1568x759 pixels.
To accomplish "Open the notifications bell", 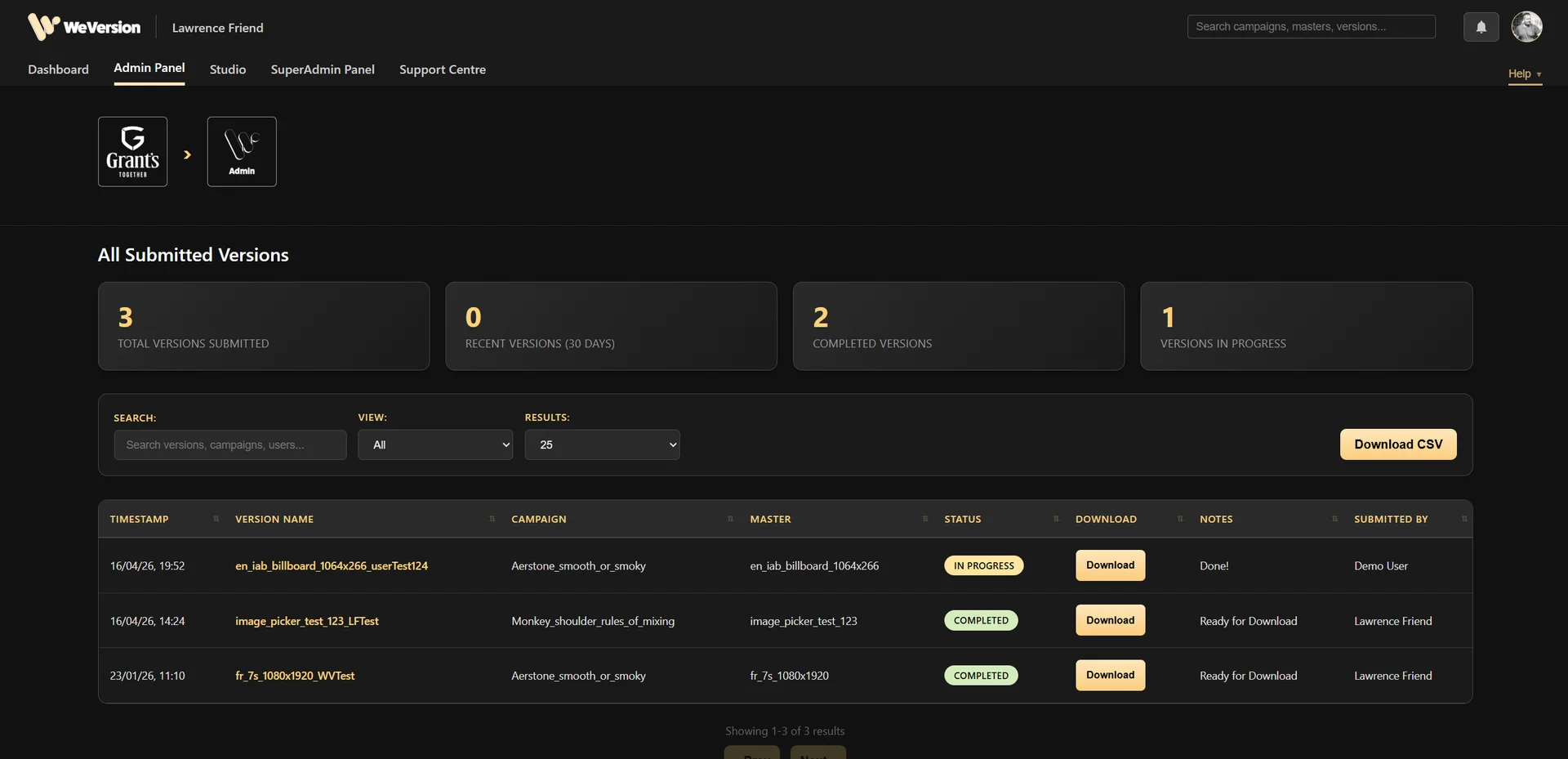I will [x=1481, y=27].
